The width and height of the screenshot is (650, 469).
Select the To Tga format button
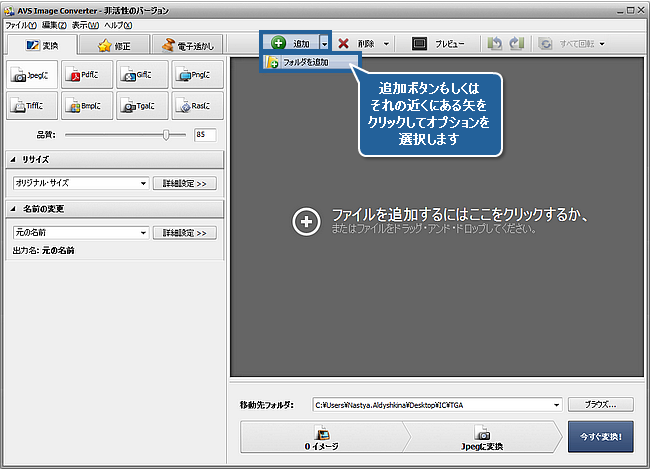point(142,106)
